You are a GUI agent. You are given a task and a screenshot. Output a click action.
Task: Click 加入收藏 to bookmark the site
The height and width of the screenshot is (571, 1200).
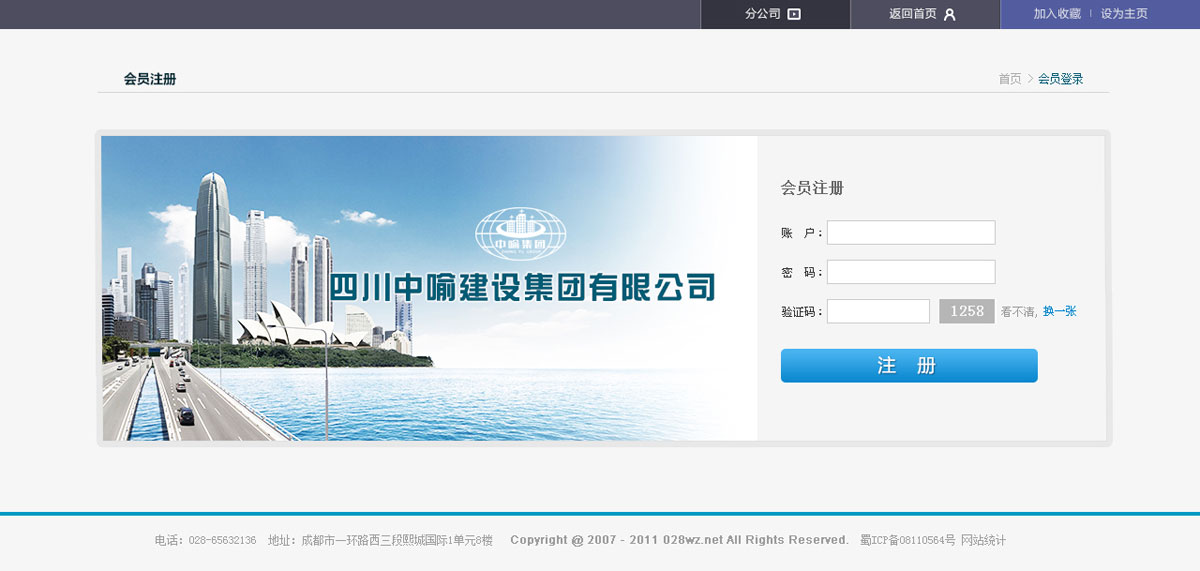[x=1057, y=14]
